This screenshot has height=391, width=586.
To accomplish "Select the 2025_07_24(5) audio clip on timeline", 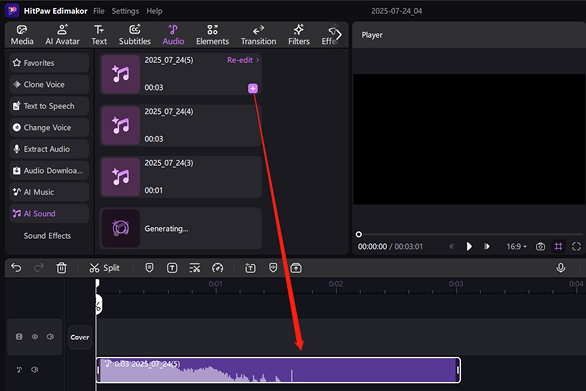I will pos(278,370).
